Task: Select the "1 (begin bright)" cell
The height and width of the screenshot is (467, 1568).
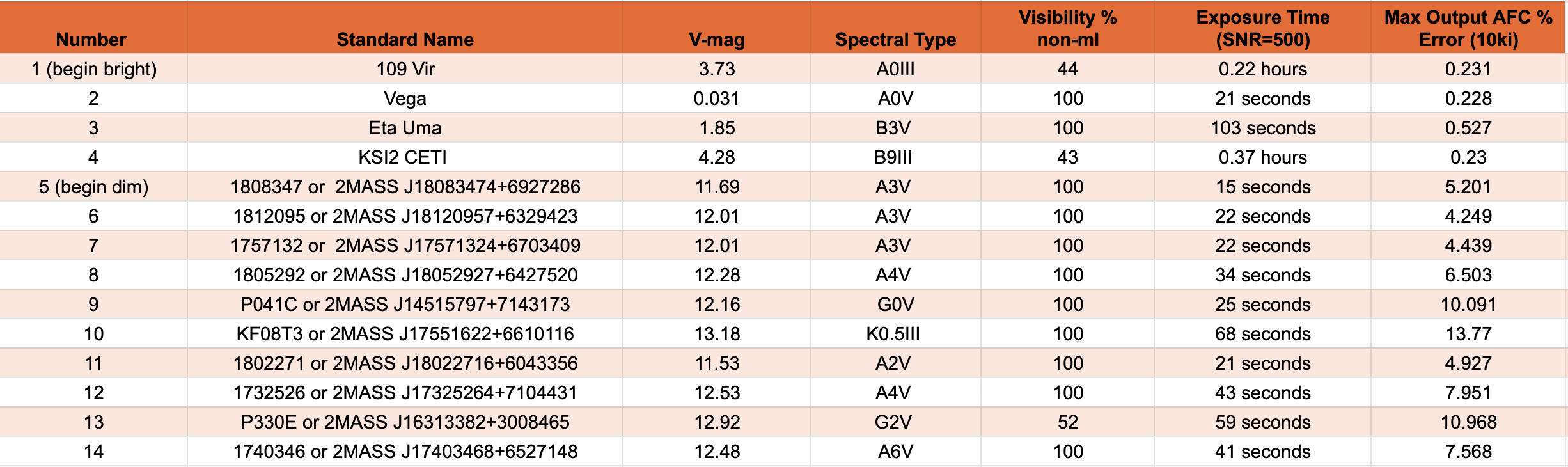Action: point(93,69)
